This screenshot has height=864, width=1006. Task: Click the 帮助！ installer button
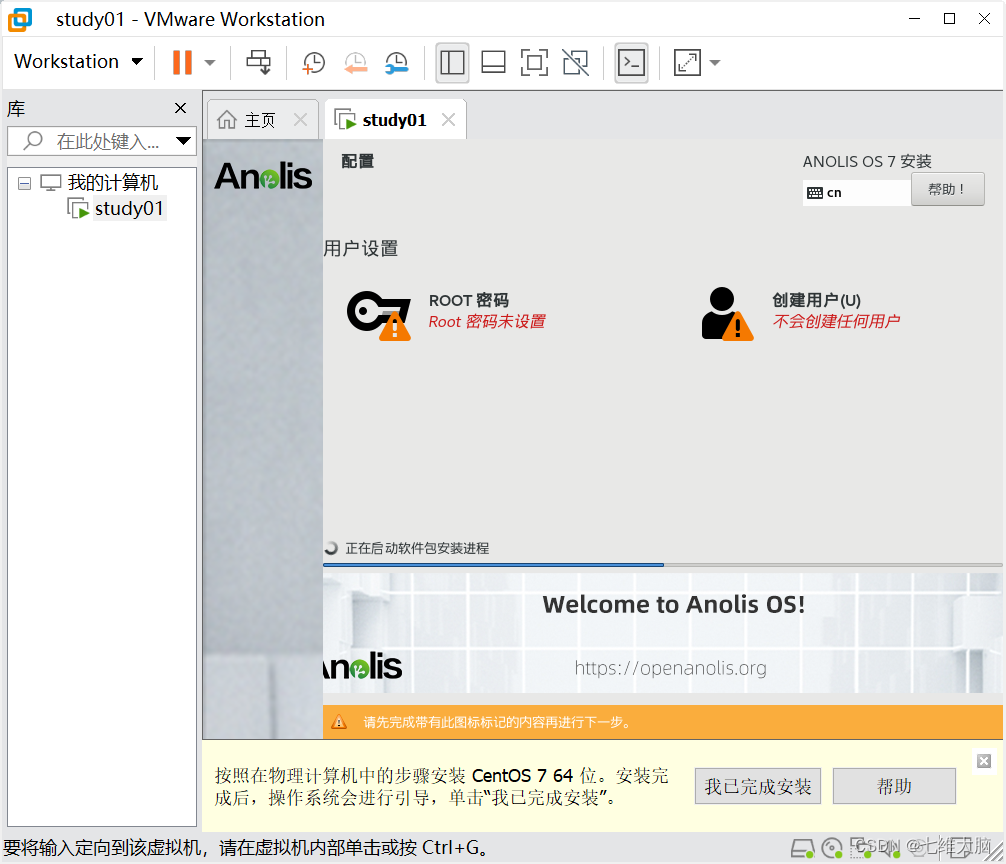pyautogui.click(x=947, y=189)
